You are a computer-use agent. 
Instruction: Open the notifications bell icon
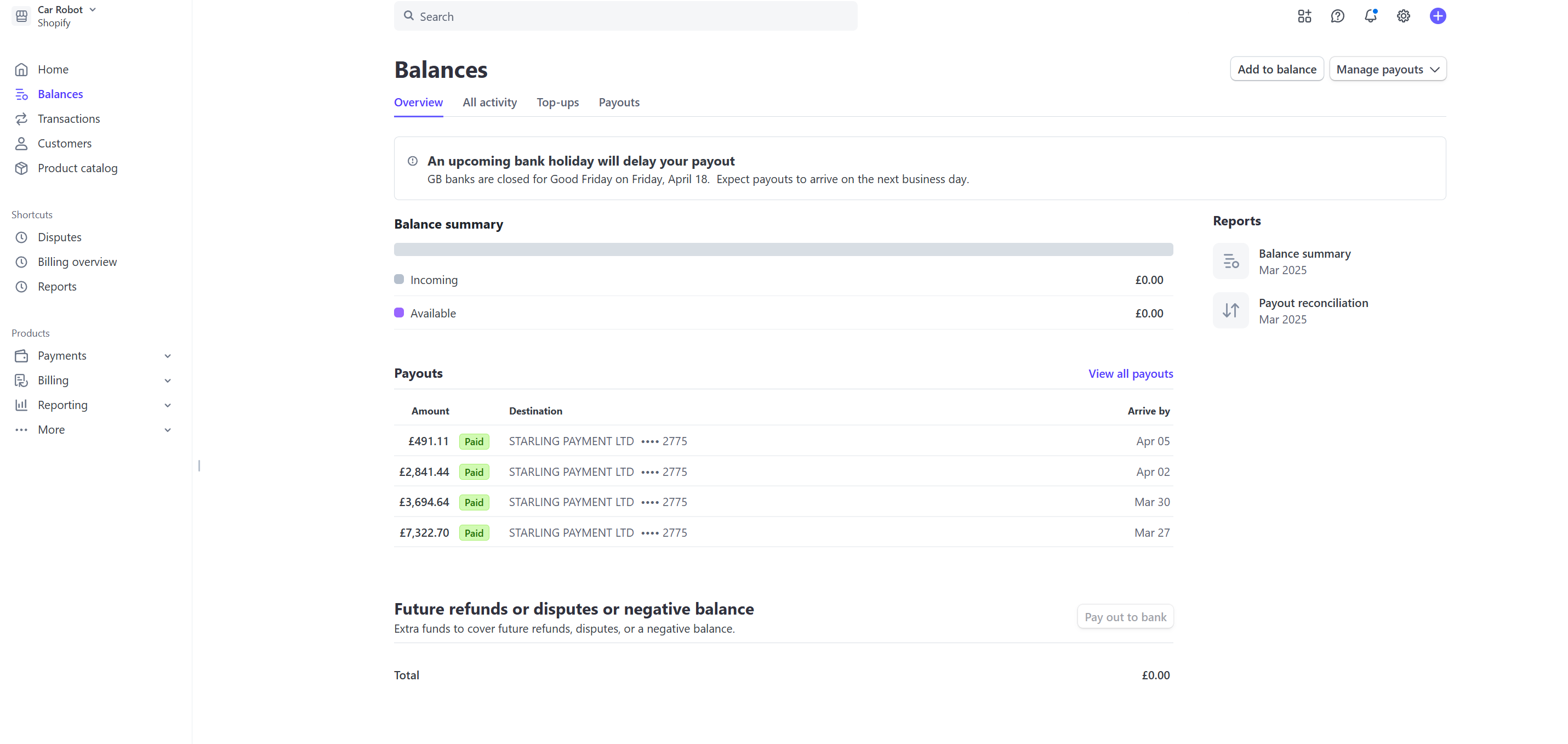pyautogui.click(x=1370, y=16)
